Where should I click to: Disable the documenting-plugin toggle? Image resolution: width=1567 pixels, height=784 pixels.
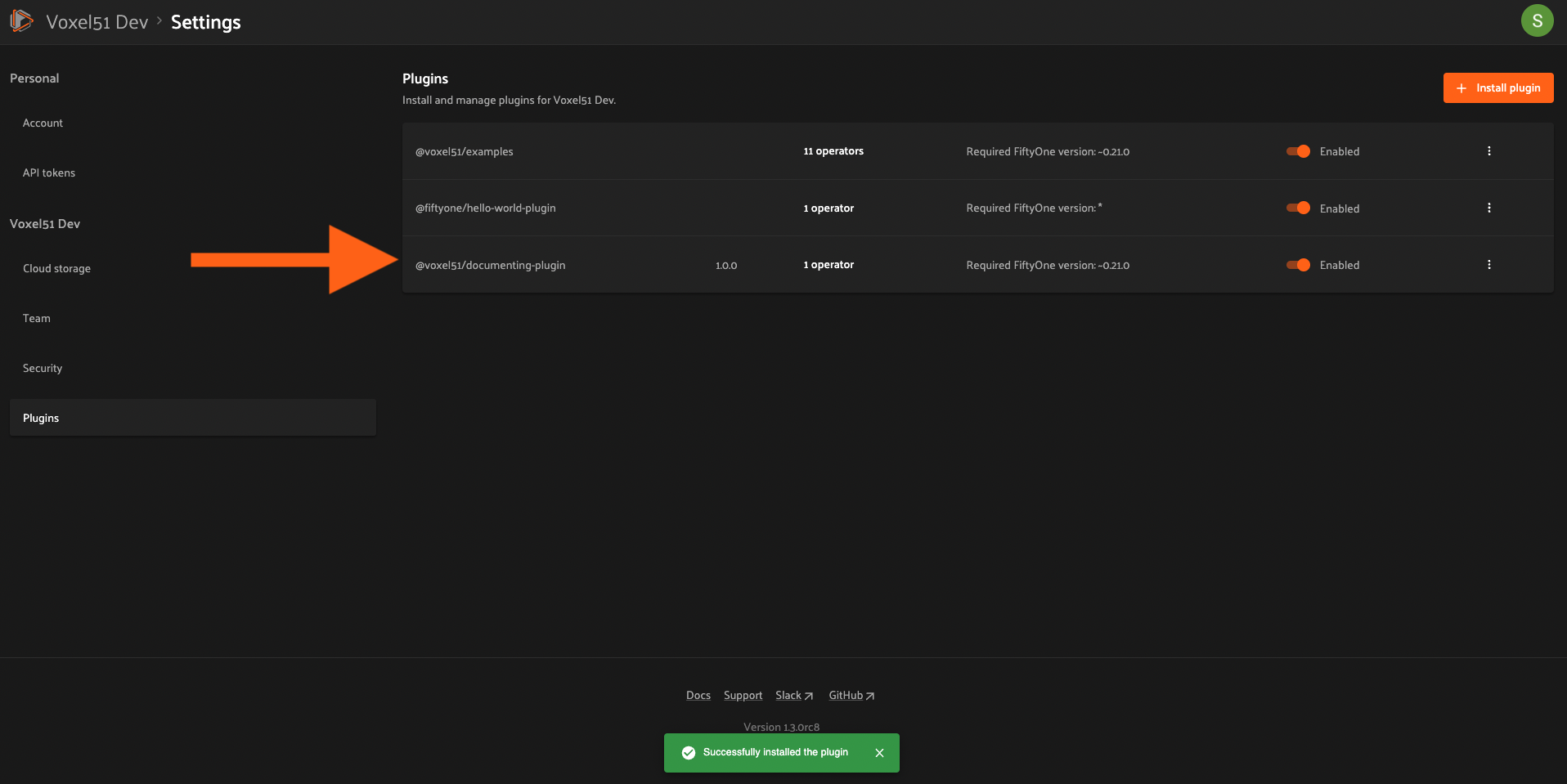[1298, 265]
